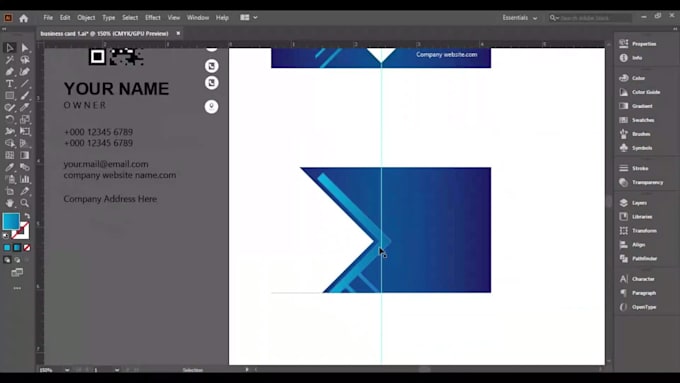Close the business card document tab
The width and height of the screenshot is (680, 383).
(178, 33)
